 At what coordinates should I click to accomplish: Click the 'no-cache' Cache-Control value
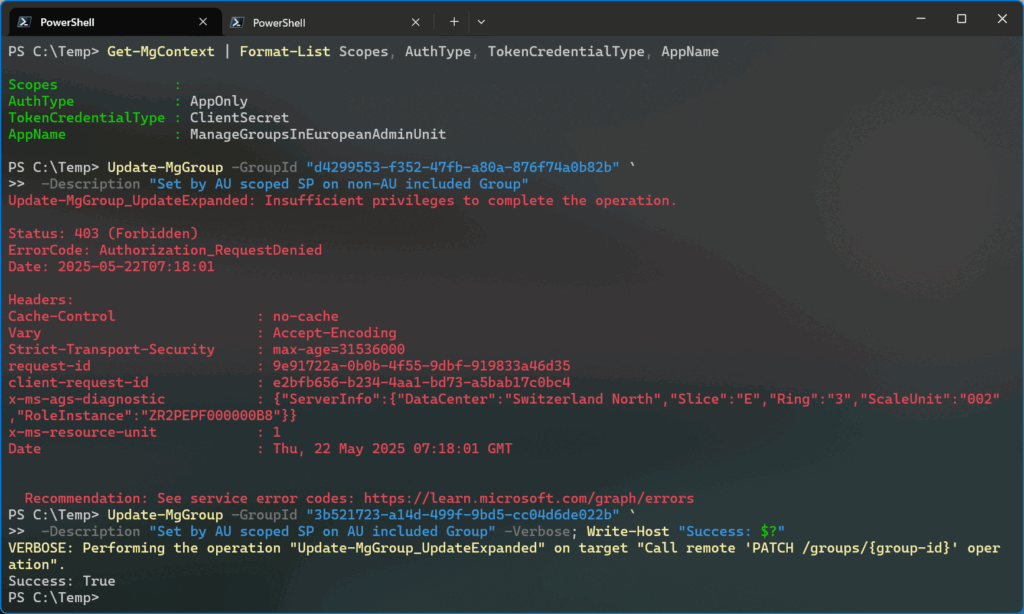pyautogui.click(x=306, y=316)
